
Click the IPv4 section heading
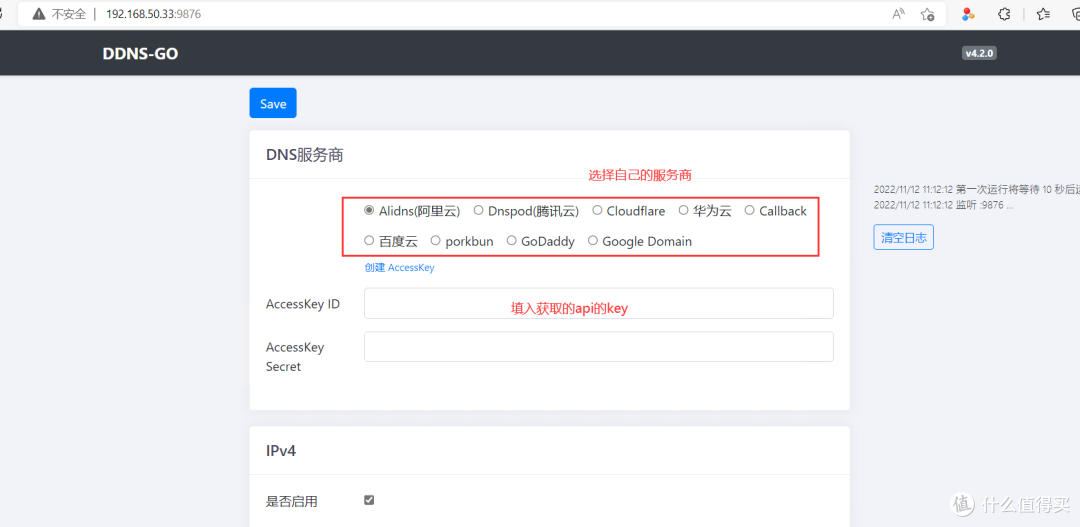tap(281, 451)
